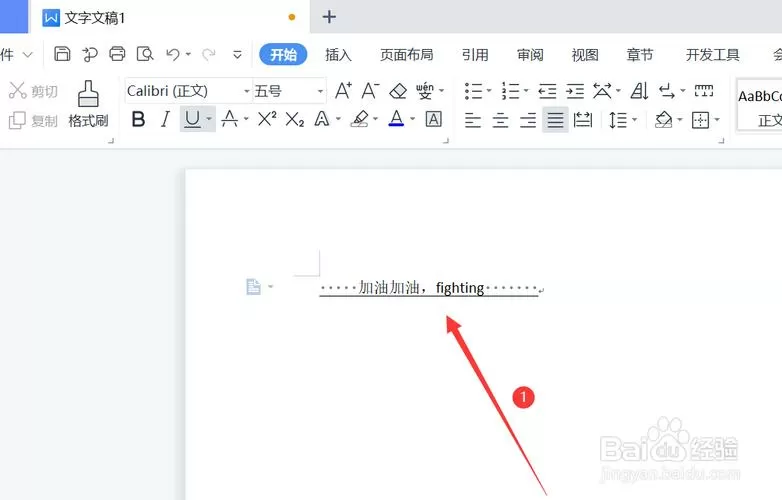Toggle Bold formatting

point(138,119)
